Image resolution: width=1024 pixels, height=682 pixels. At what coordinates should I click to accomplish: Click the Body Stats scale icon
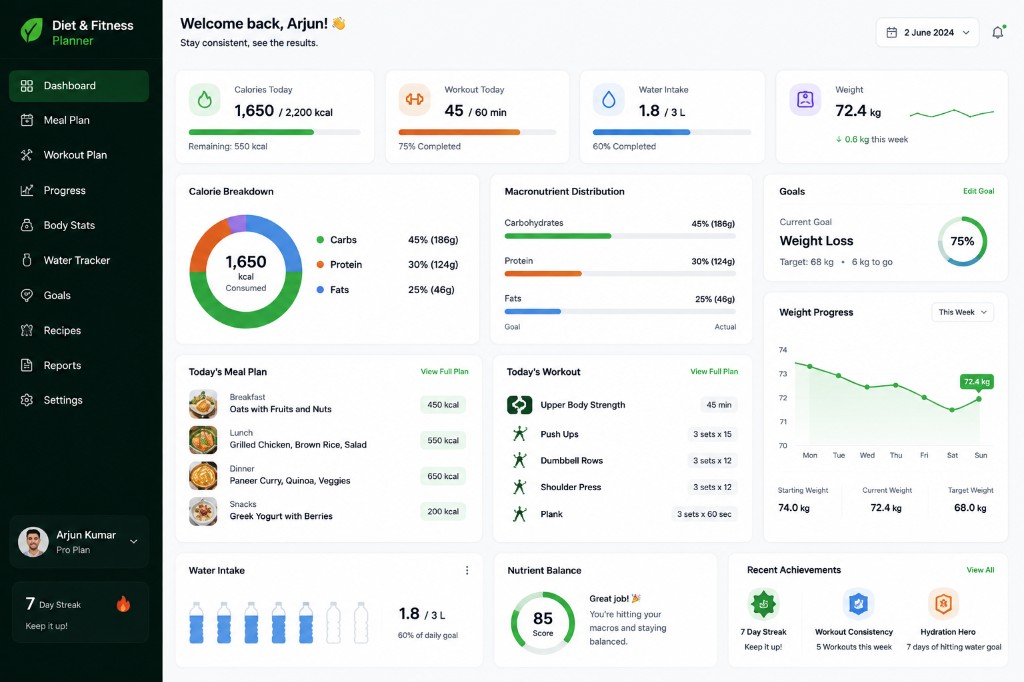(27, 225)
